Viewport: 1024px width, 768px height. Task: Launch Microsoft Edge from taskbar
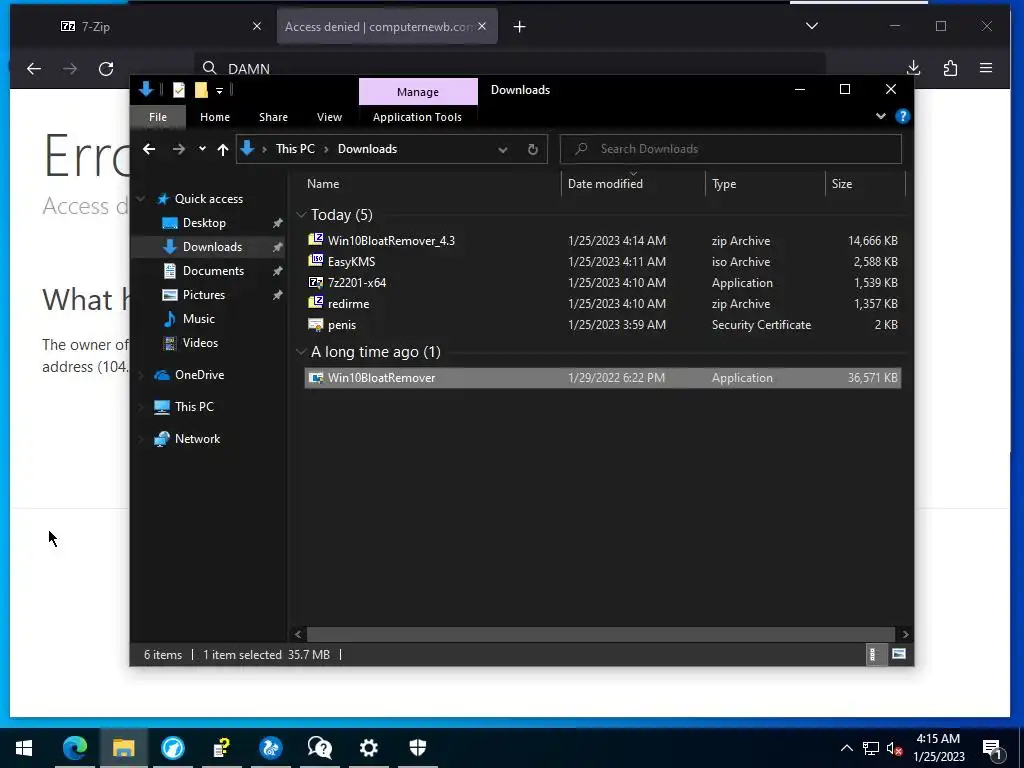(x=74, y=748)
